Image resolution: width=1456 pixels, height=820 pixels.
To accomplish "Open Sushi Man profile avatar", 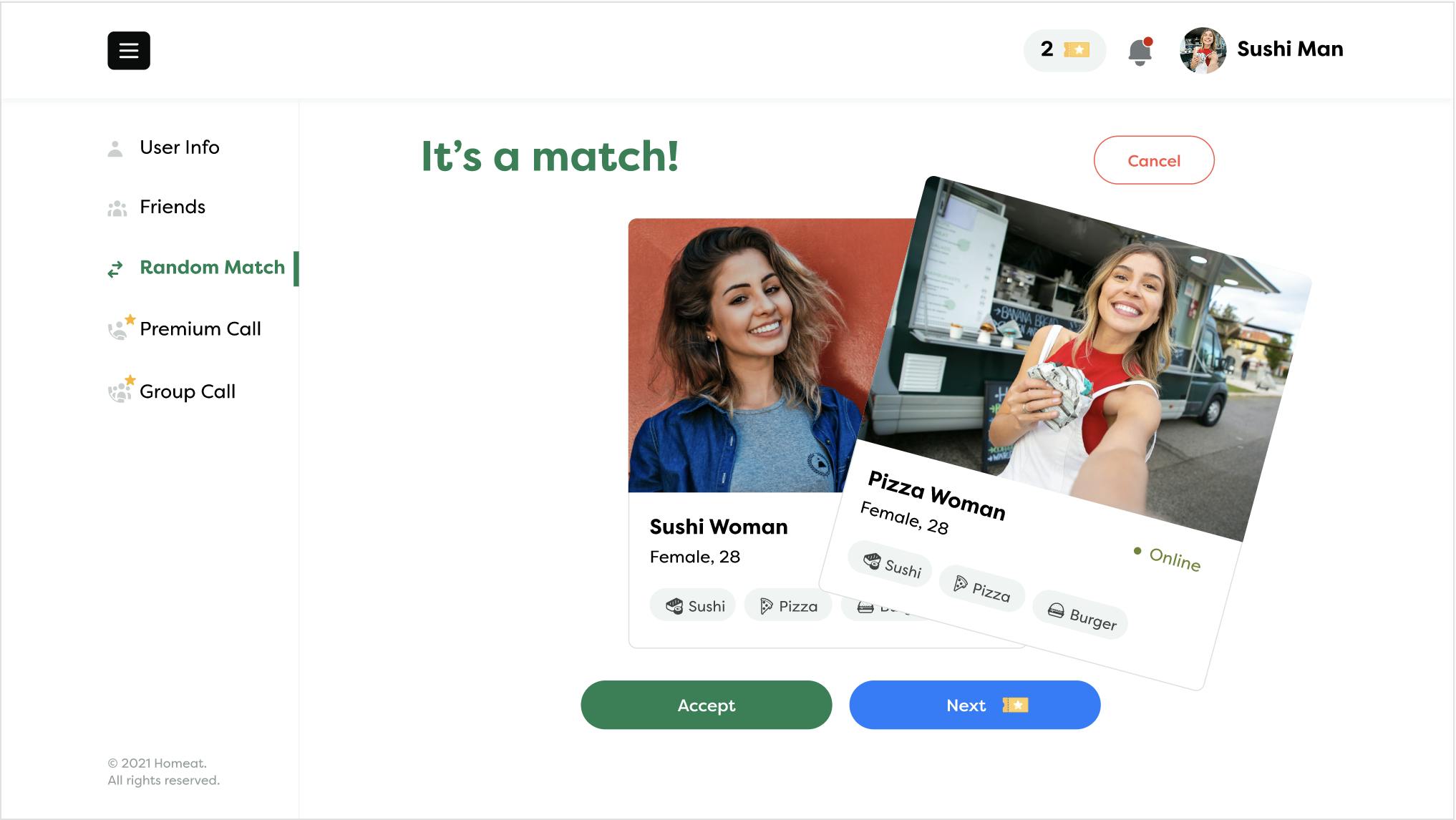I will tap(1203, 50).
